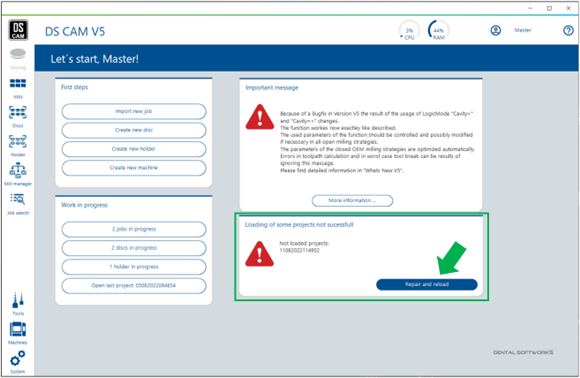Image resolution: width=580 pixels, height=378 pixels.
Task: Open 2 discs in progress
Action: (x=134, y=248)
